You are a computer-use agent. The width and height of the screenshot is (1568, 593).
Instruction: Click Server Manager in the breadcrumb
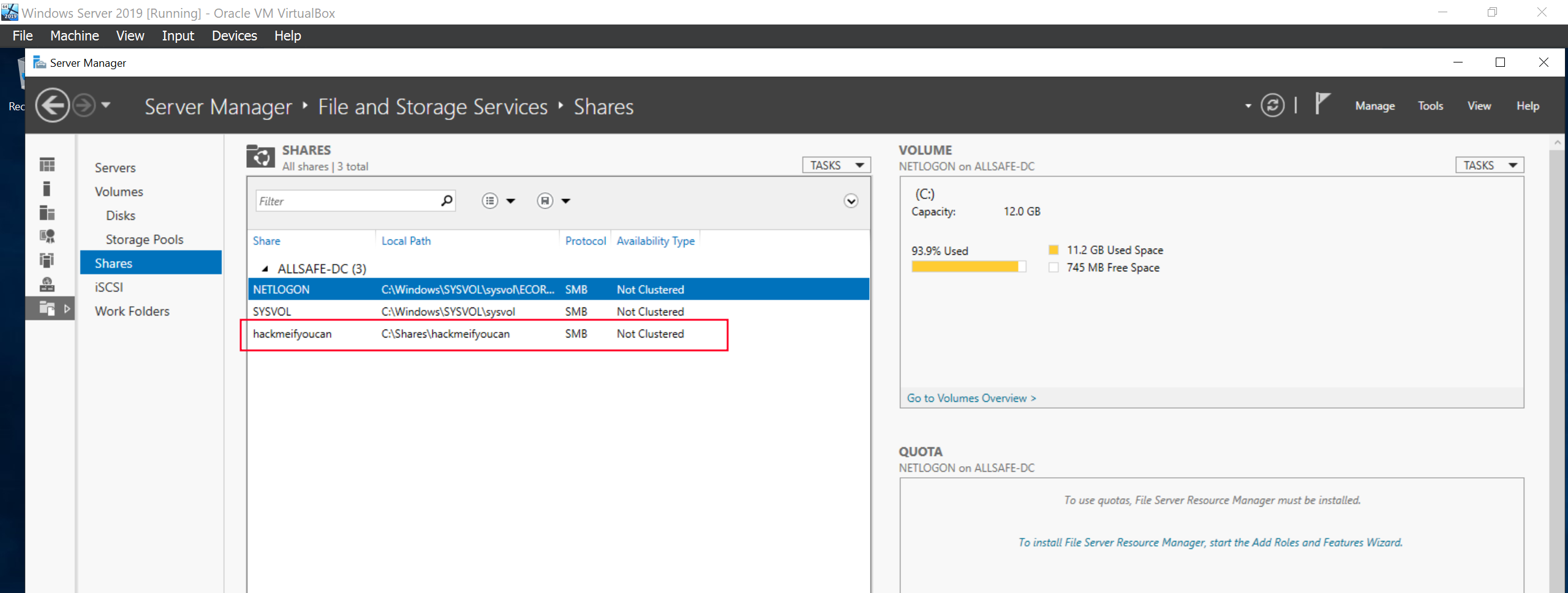(x=218, y=107)
